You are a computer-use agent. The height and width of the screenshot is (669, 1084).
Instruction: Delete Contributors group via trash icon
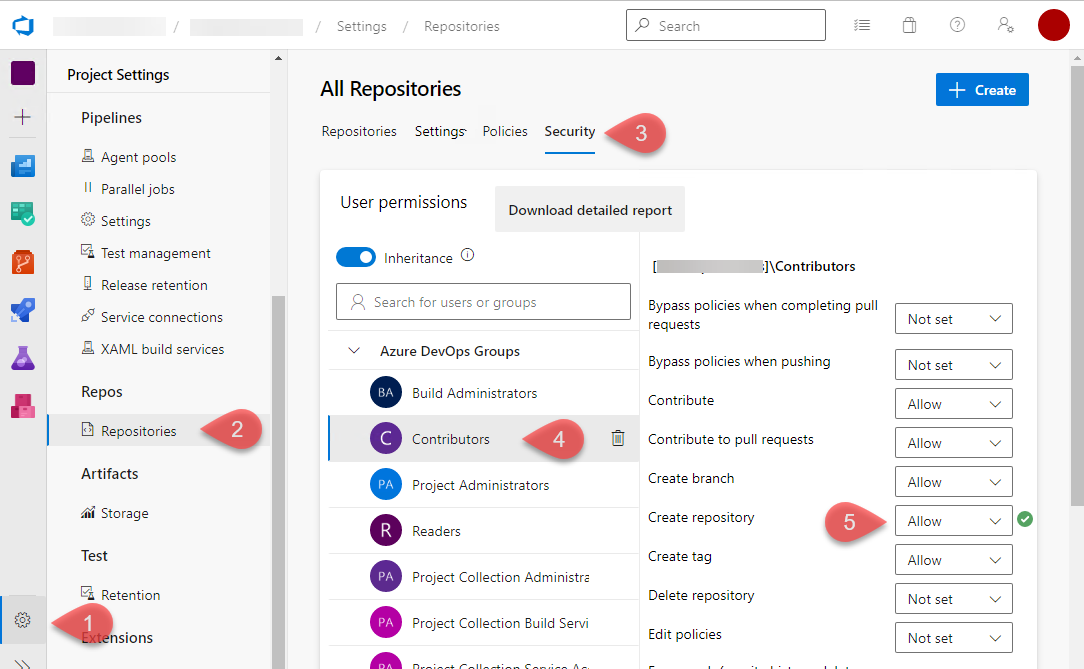click(x=618, y=438)
